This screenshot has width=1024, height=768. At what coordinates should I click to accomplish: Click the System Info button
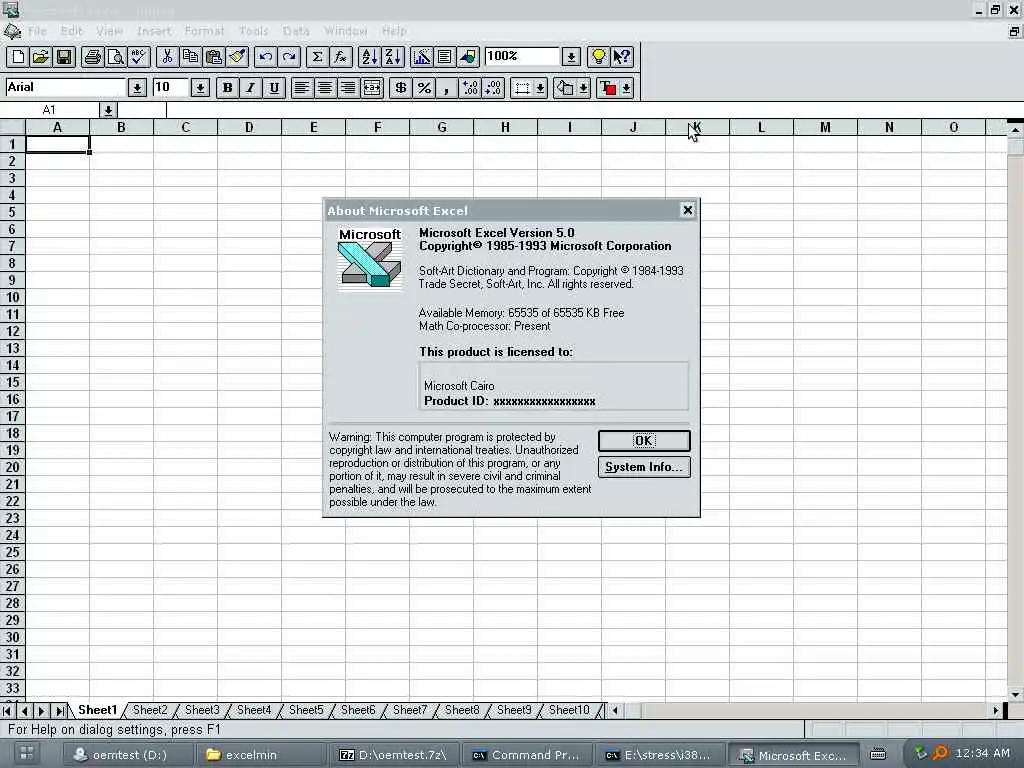point(644,467)
